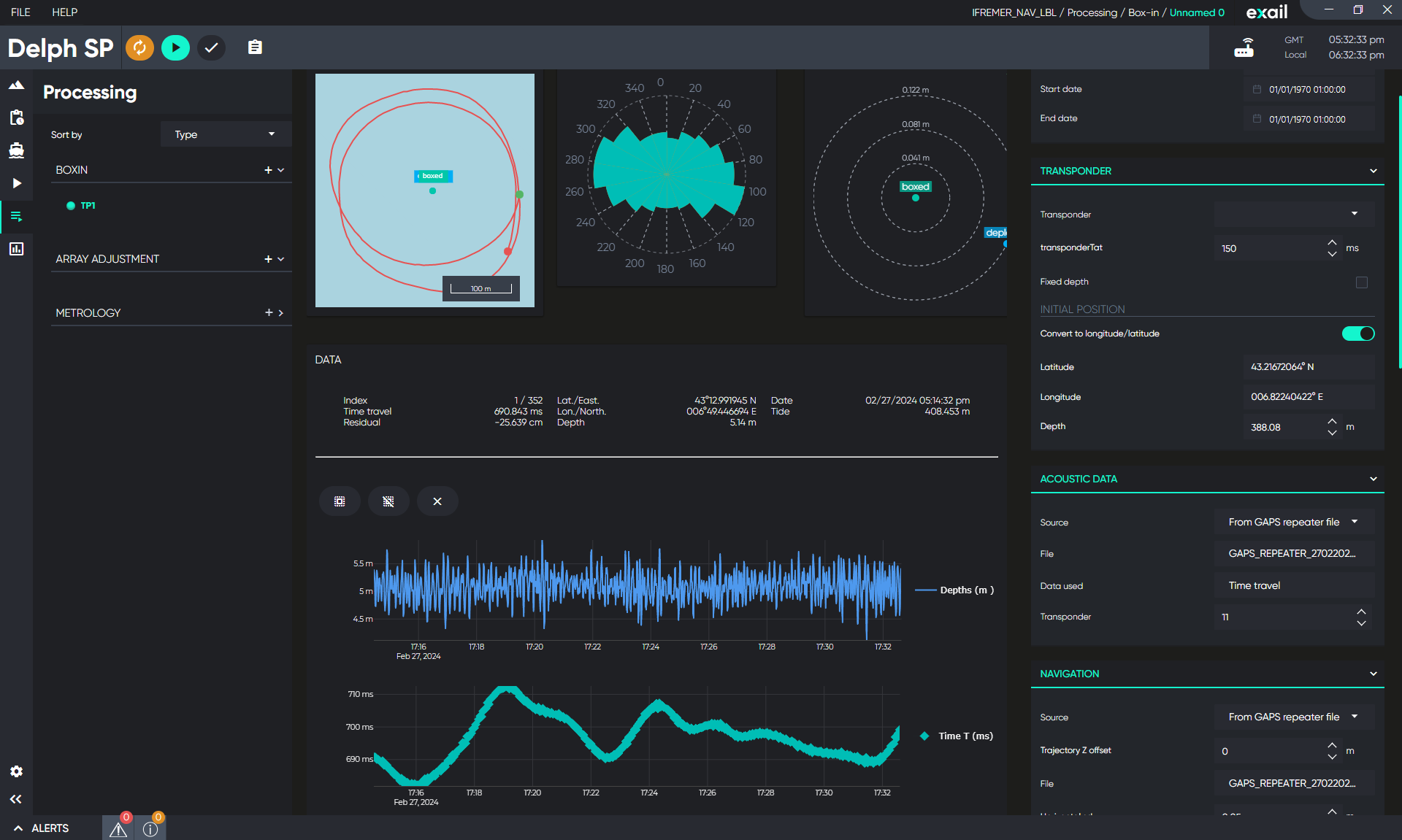Viewport: 1402px width, 840px height.
Task: Click the right panel vertical scrollbar
Action: click(x=1399, y=232)
